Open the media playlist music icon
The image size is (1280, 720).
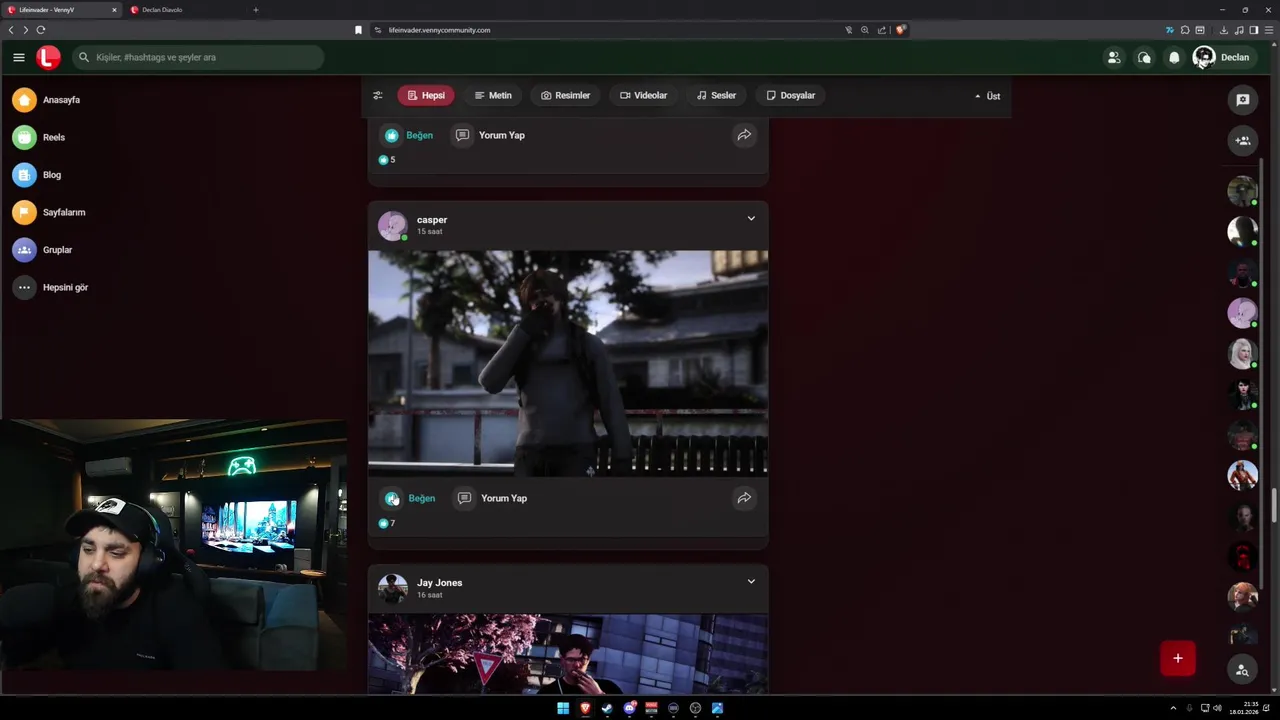(1238, 30)
